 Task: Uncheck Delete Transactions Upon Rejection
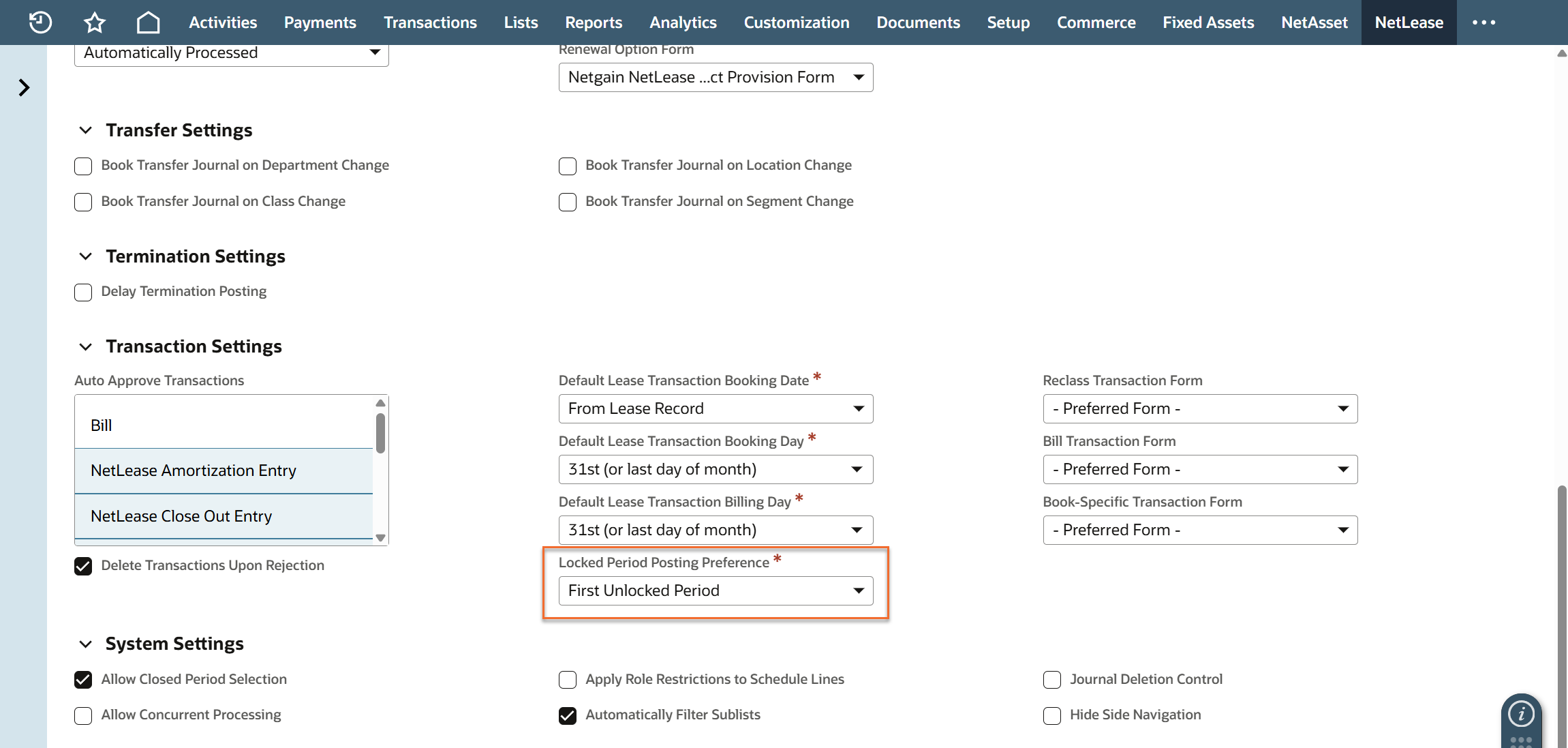(x=83, y=567)
